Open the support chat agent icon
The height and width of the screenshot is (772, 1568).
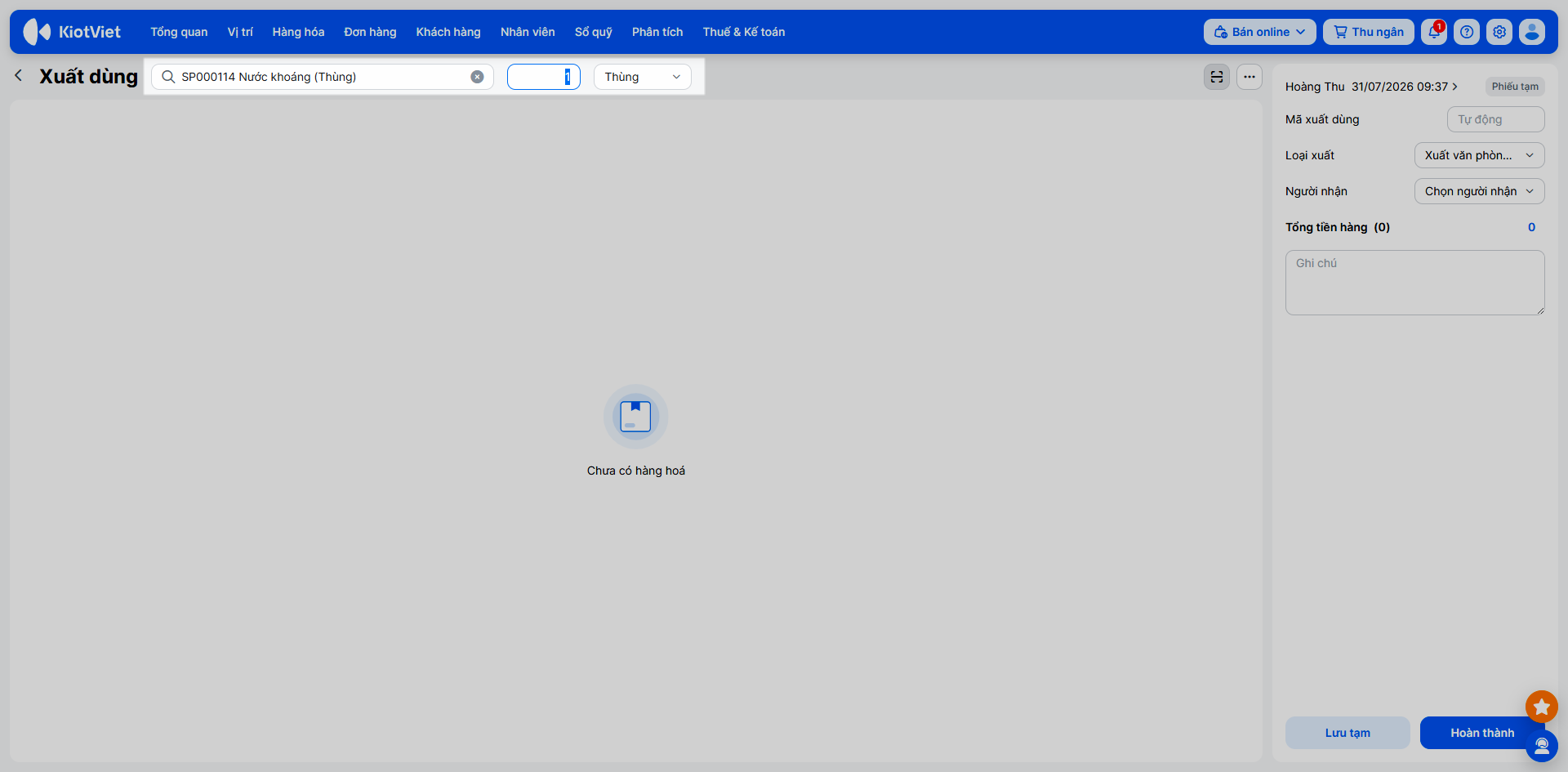pos(1542,746)
